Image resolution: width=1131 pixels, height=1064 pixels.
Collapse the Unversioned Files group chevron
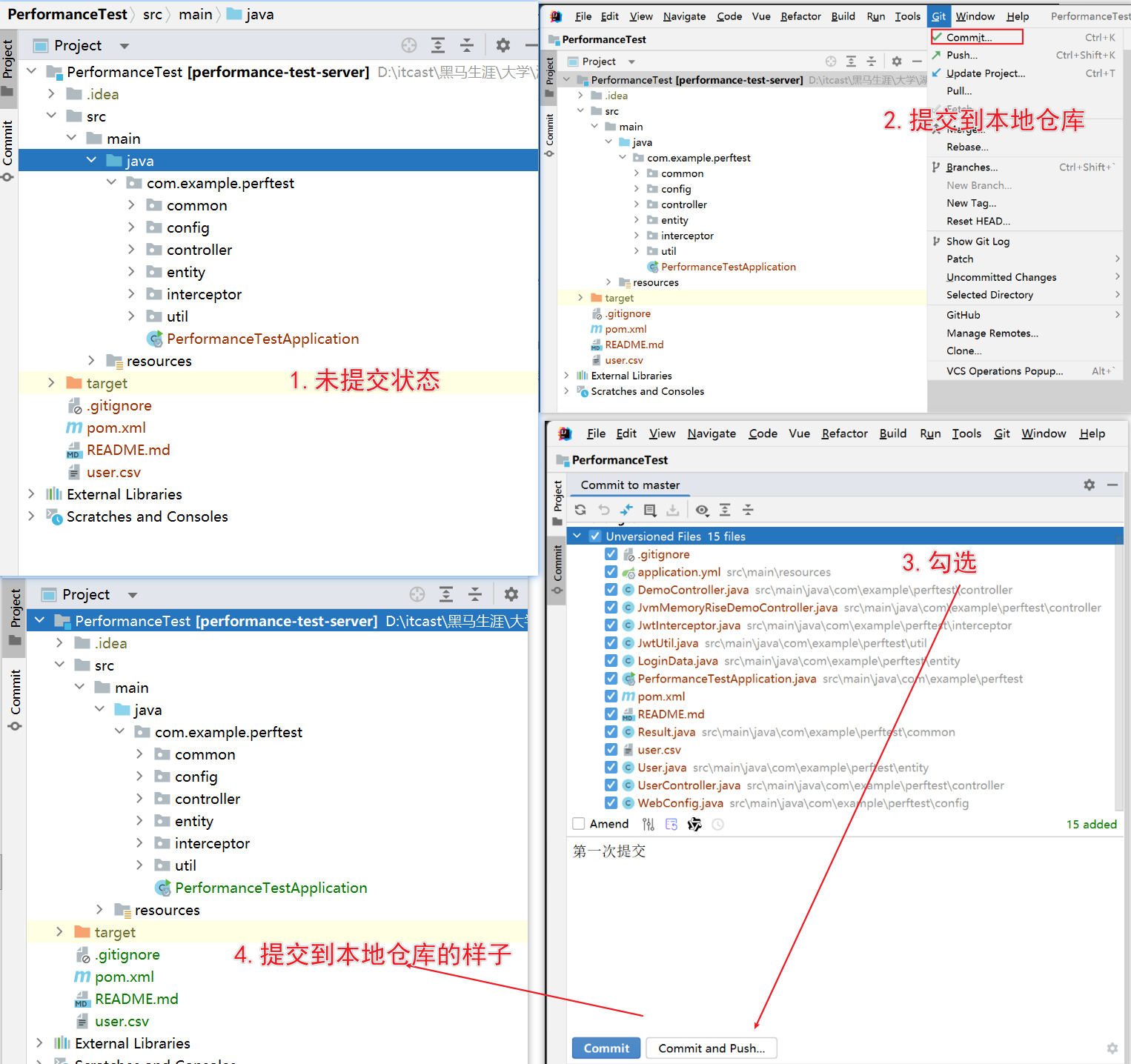tap(577, 536)
